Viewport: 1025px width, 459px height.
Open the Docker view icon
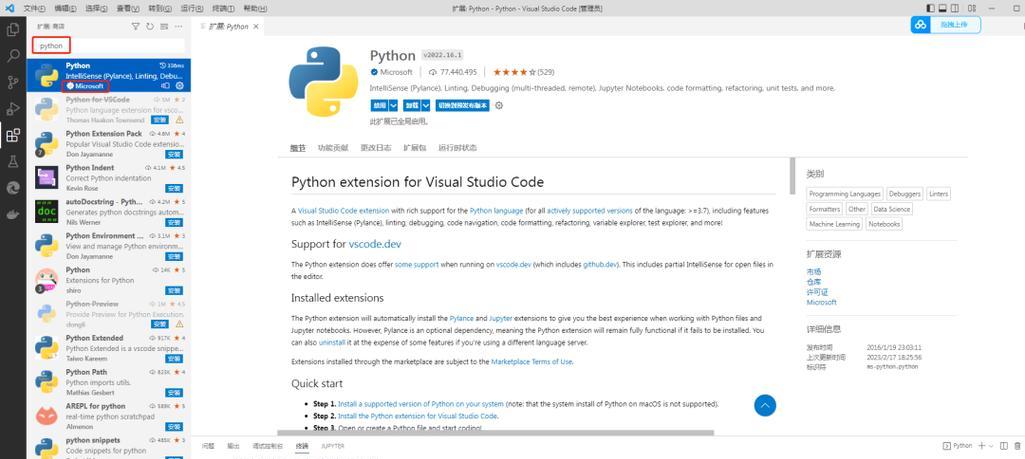click(12, 214)
